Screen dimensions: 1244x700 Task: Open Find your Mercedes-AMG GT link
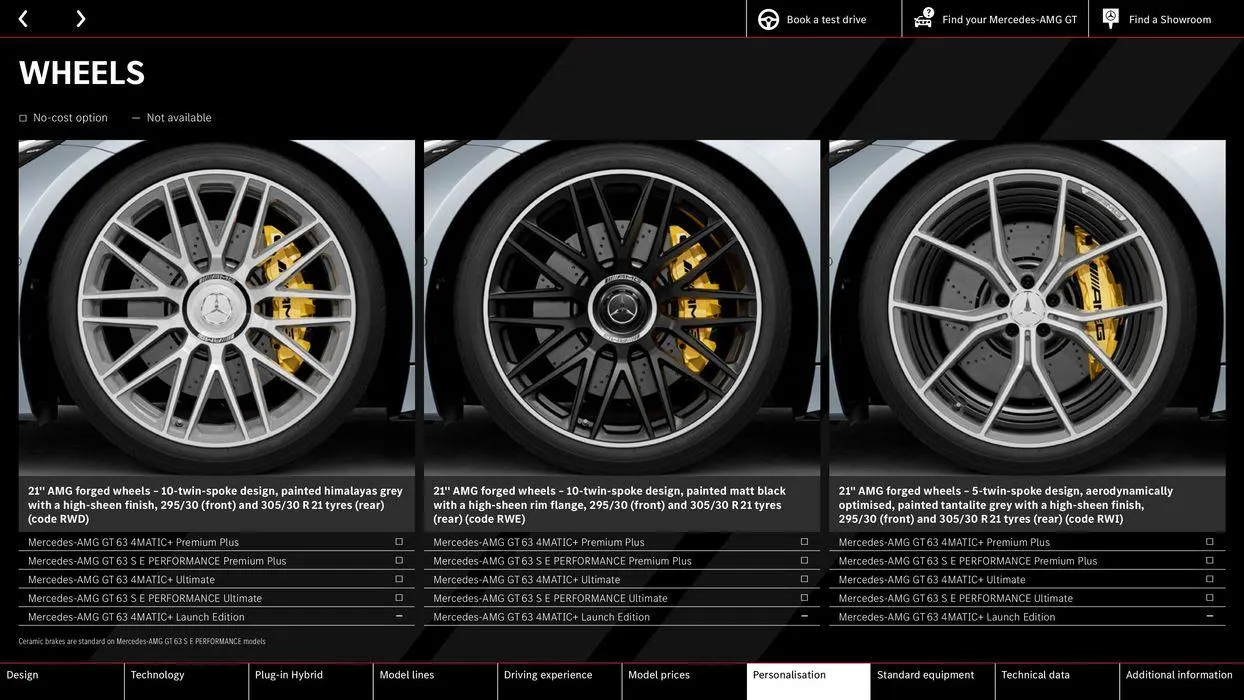click(x=1009, y=19)
